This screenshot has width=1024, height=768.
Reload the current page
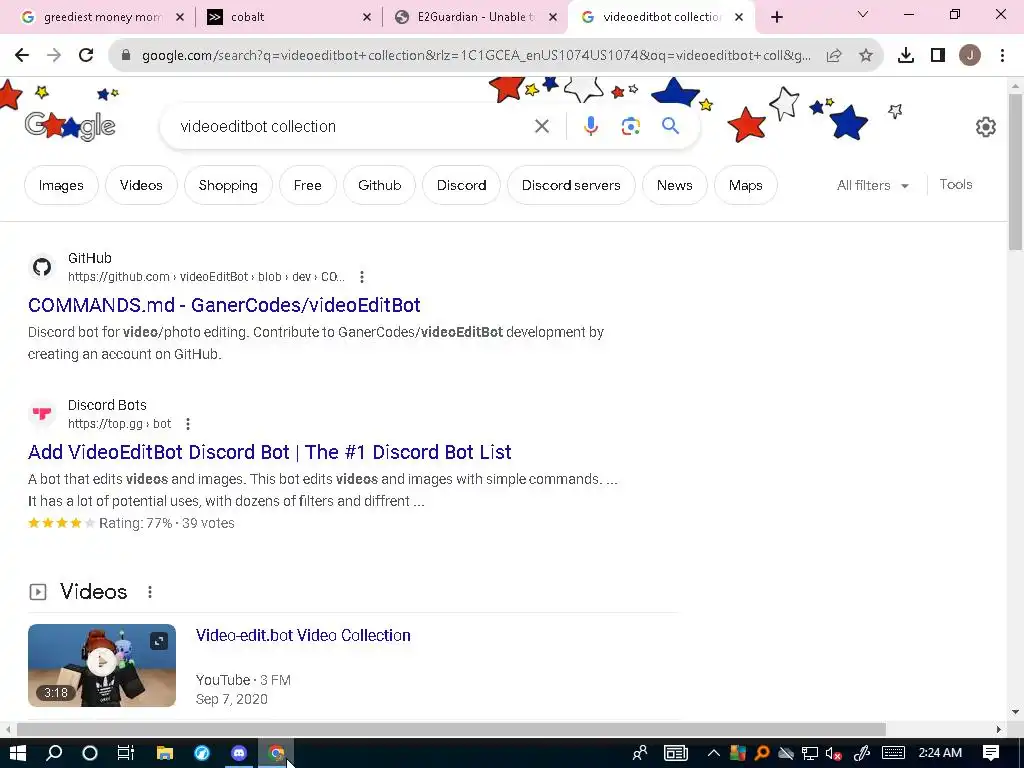pos(86,56)
